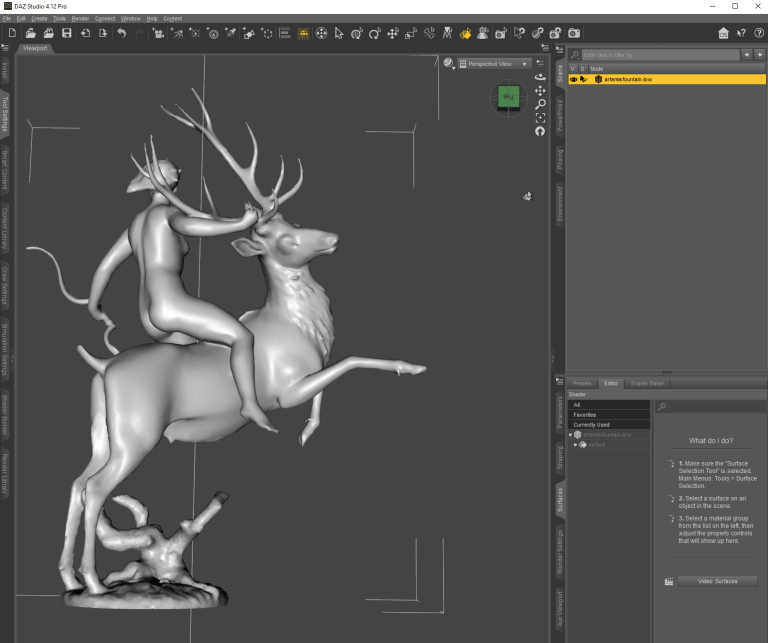
Task: Open the Edit menu
Action: [21, 19]
